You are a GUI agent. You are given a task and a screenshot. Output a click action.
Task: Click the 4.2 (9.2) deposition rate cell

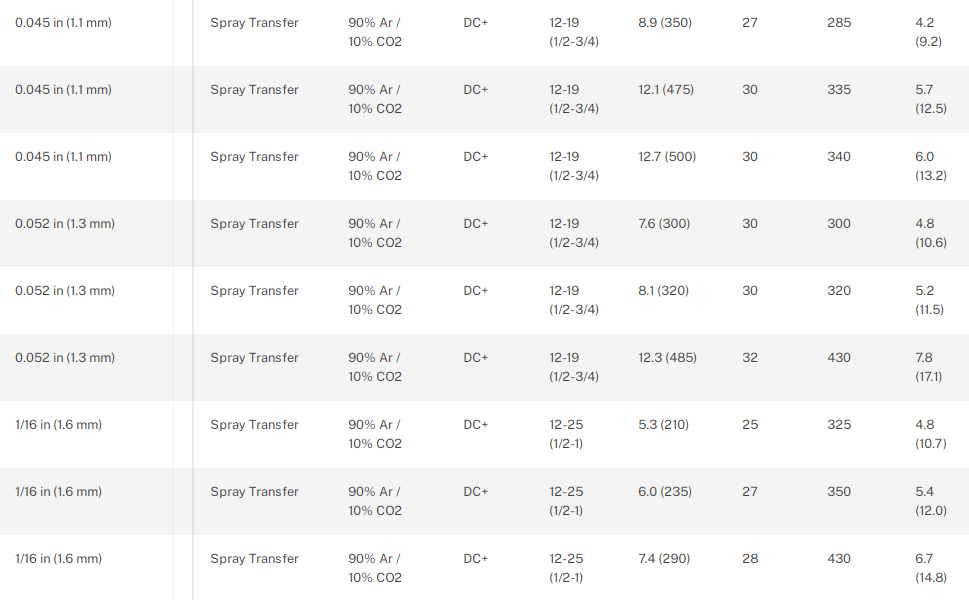(928, 32)
